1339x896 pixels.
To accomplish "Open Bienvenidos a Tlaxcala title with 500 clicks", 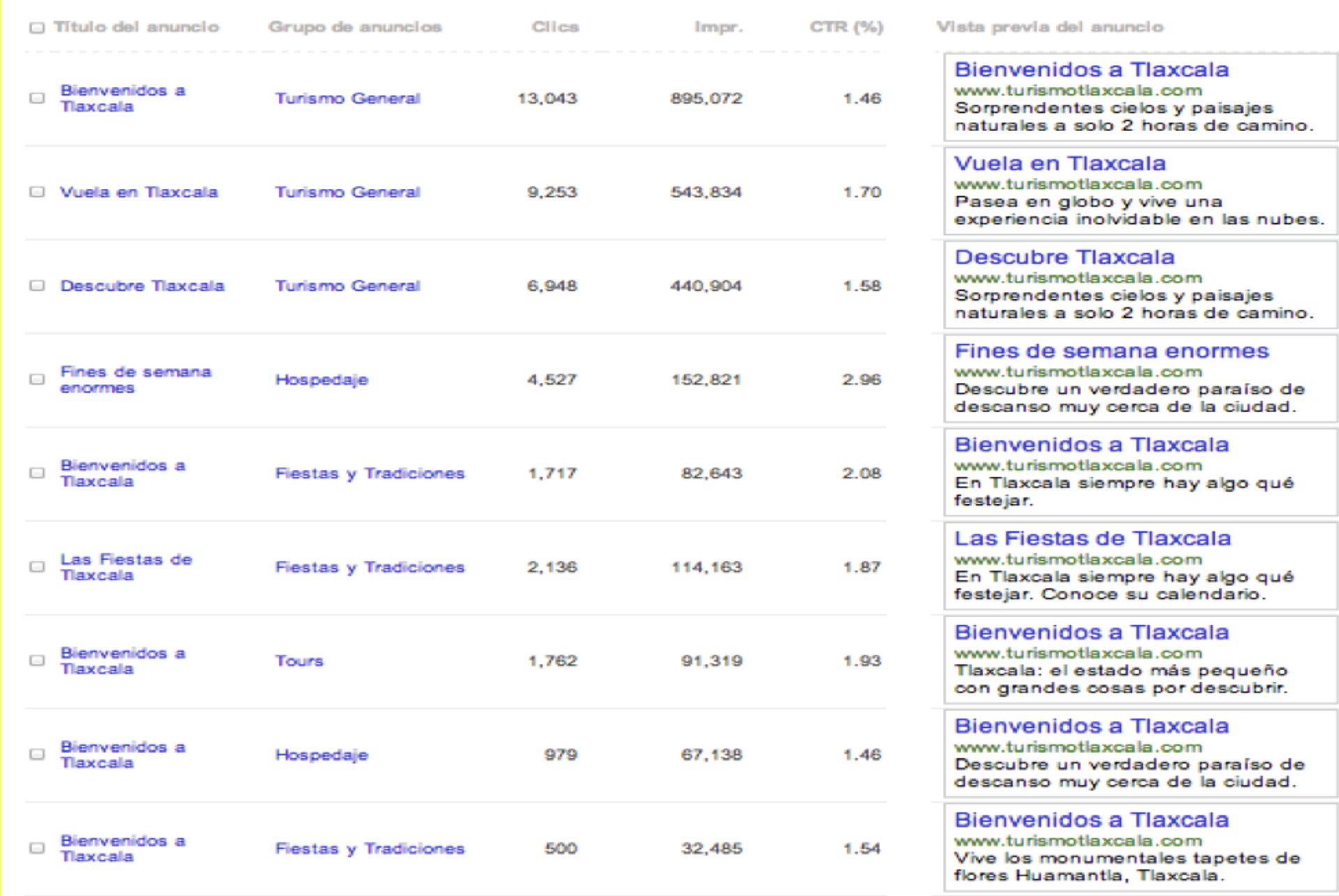I will click(123, 849).
